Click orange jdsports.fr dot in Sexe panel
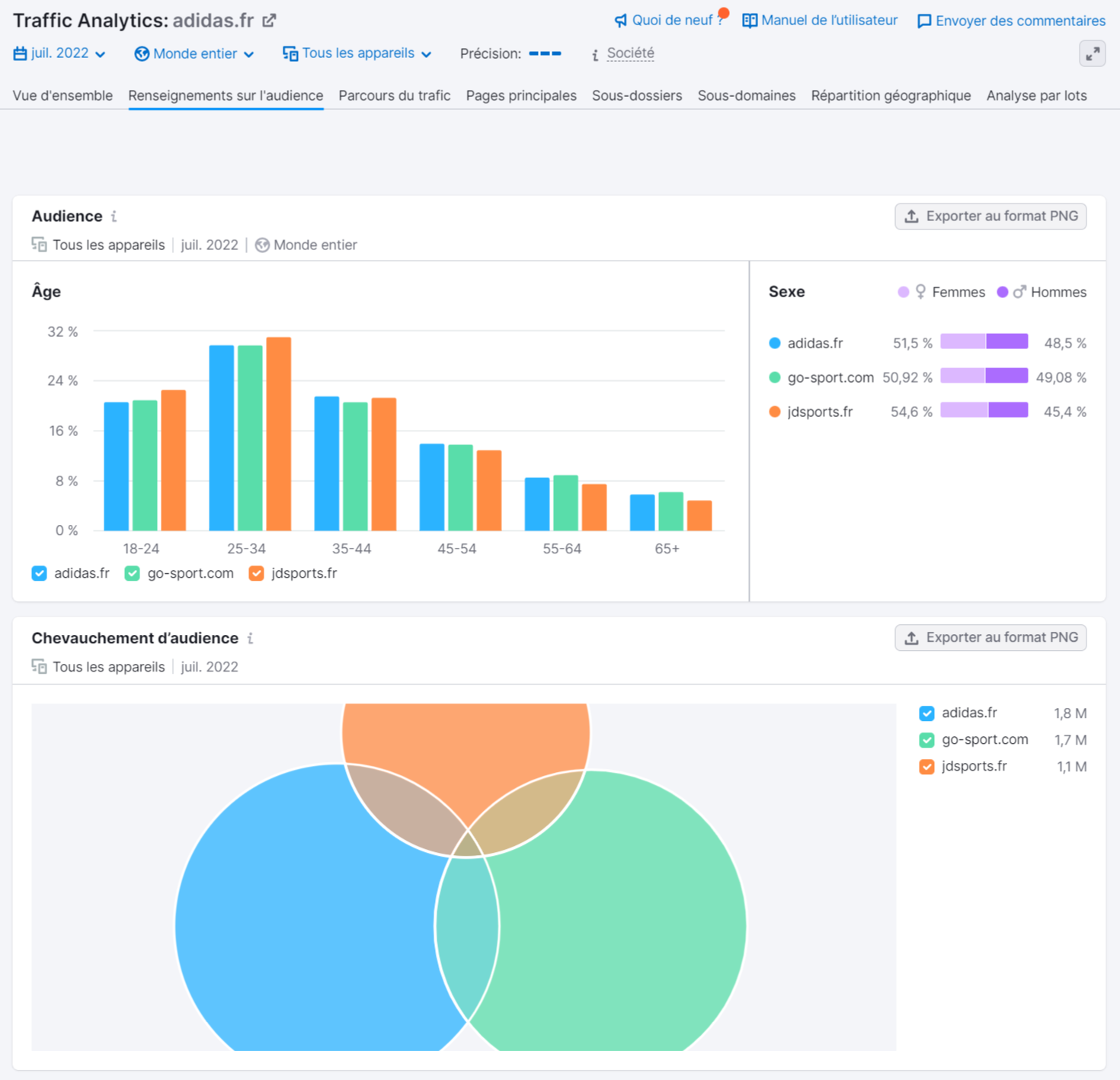Screen dimensions: 1120x1080 775,412
